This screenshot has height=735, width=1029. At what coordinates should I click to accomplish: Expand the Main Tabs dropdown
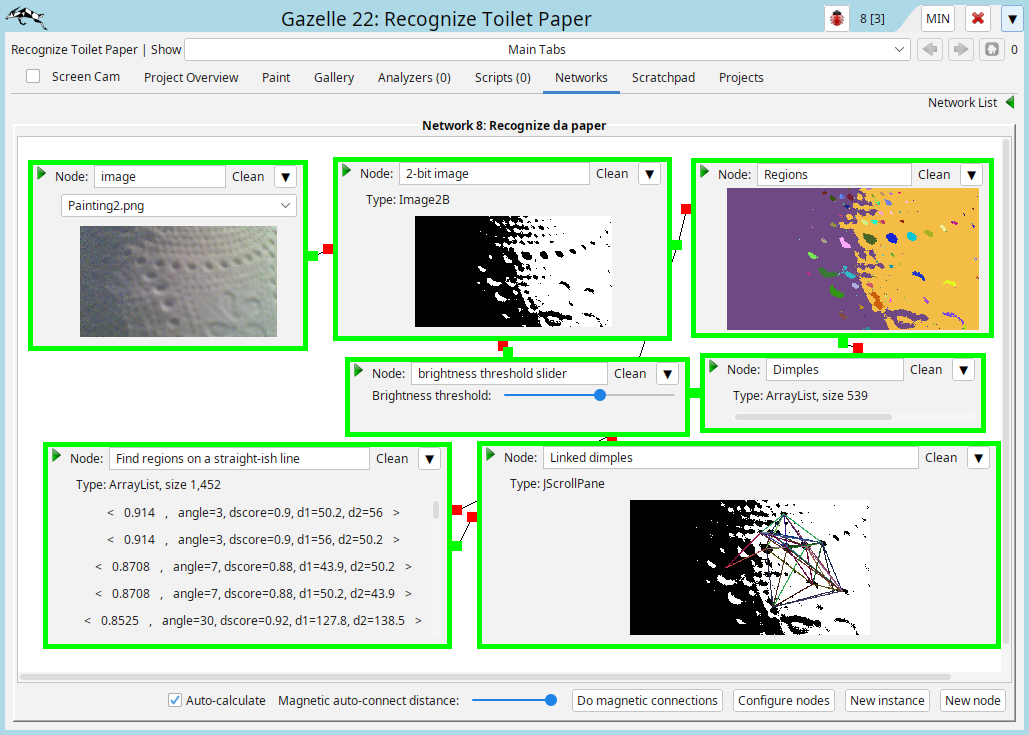(547, 49)
